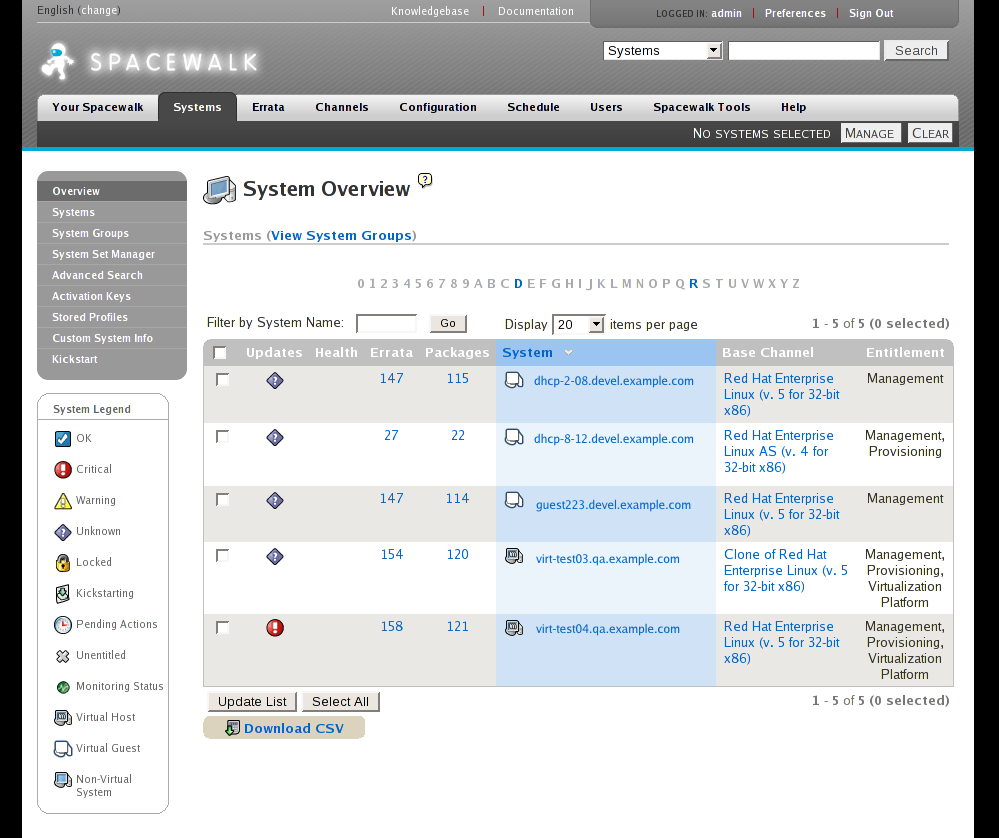The image size is (999, 838).
Task: Click the Manage button
Action: (870, 133)
